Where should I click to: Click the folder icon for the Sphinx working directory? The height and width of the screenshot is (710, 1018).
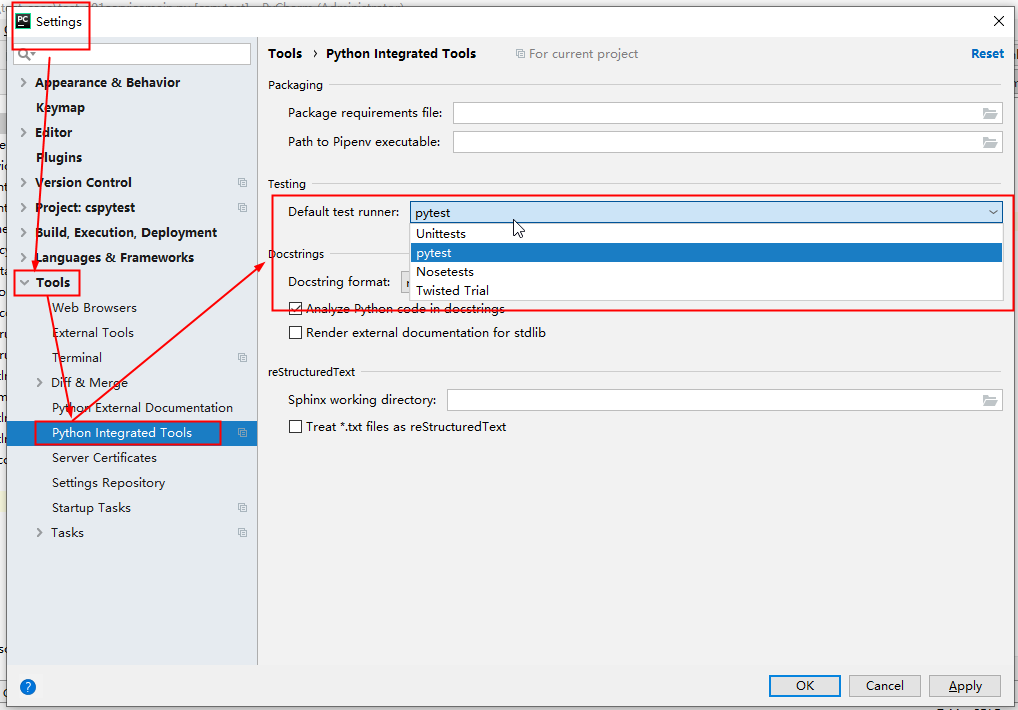coord(989,400)
